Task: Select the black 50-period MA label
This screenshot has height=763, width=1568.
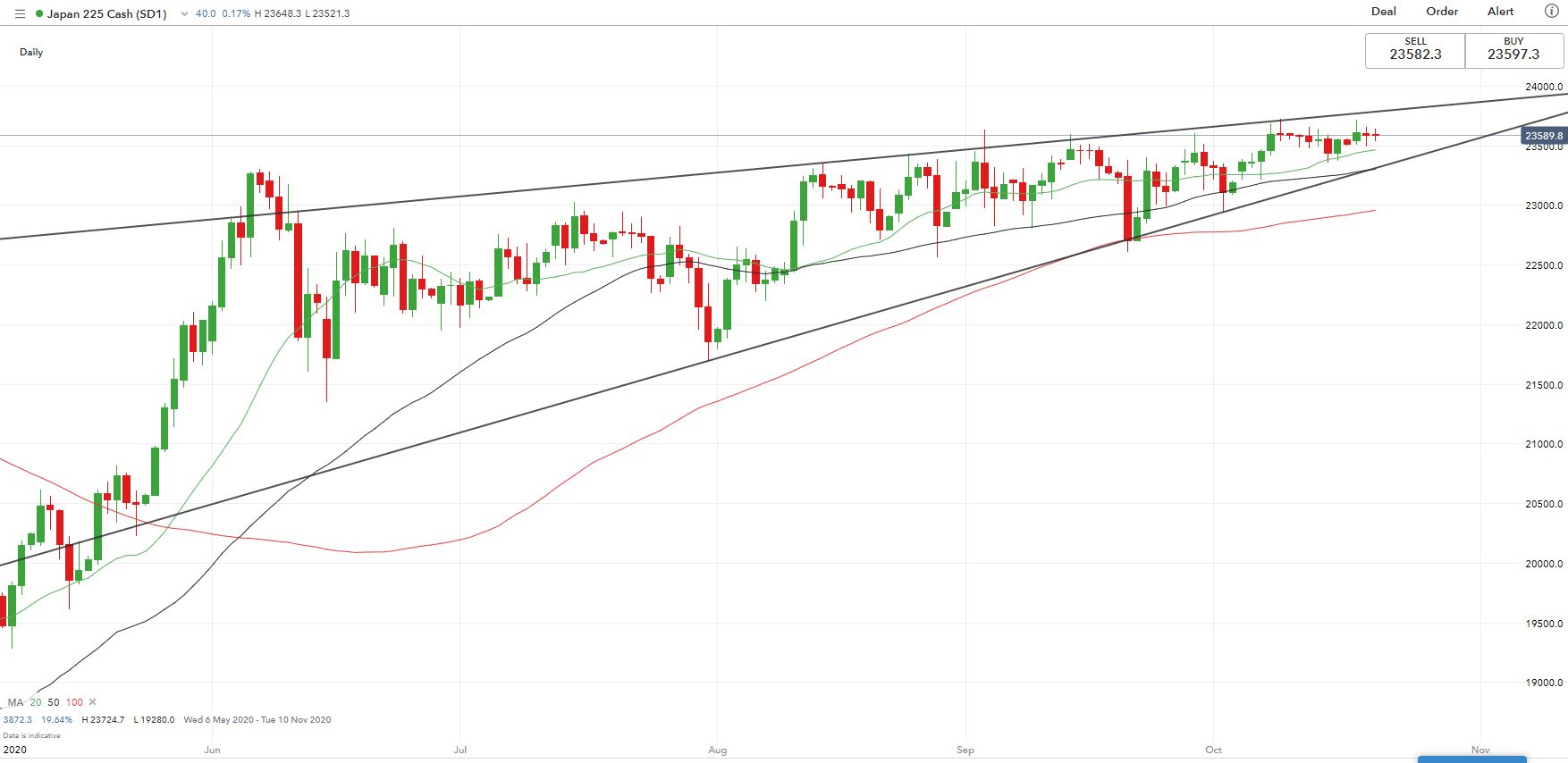Action: coord(54,702)
